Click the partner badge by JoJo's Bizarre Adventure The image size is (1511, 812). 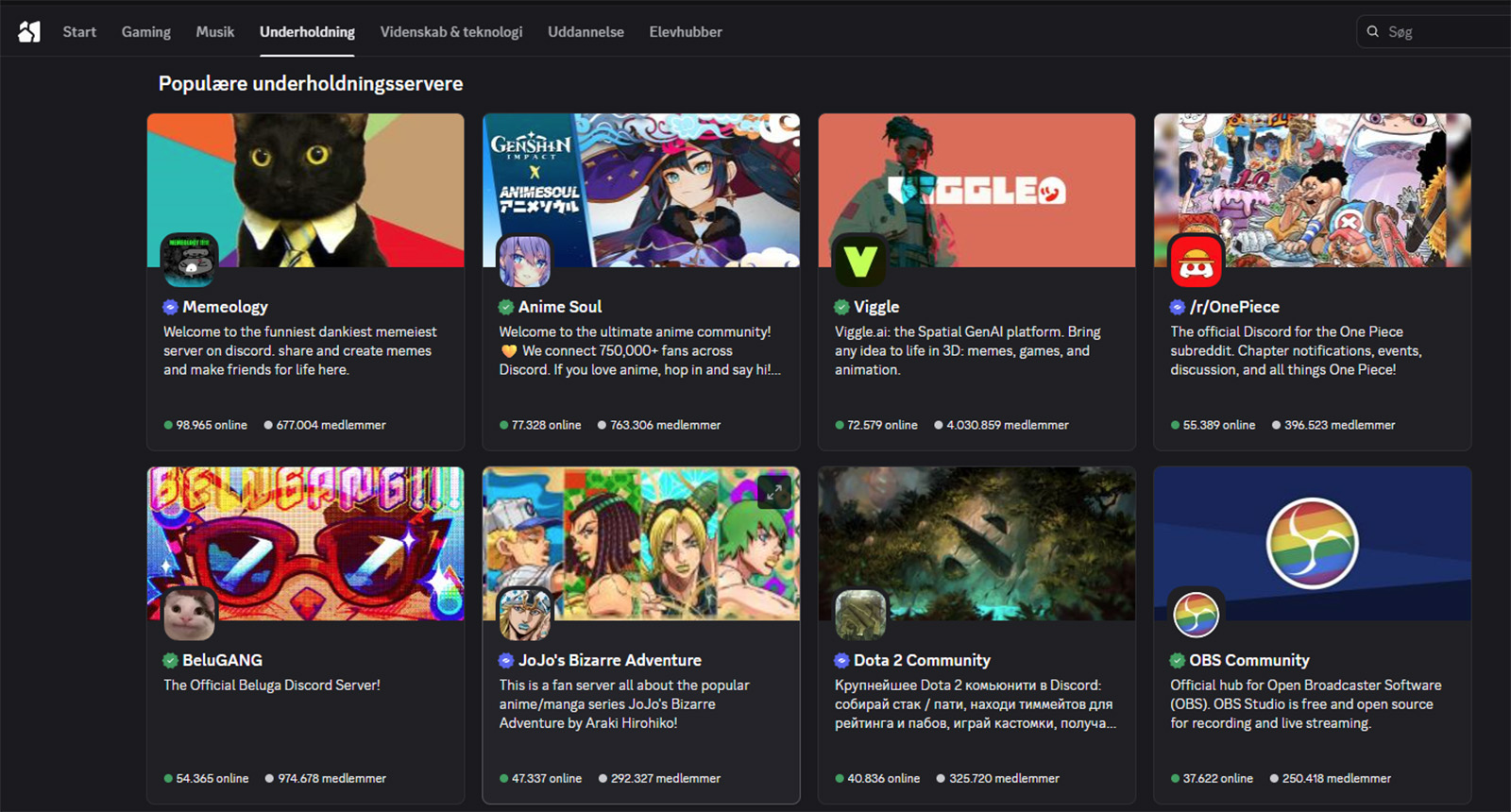506,660
